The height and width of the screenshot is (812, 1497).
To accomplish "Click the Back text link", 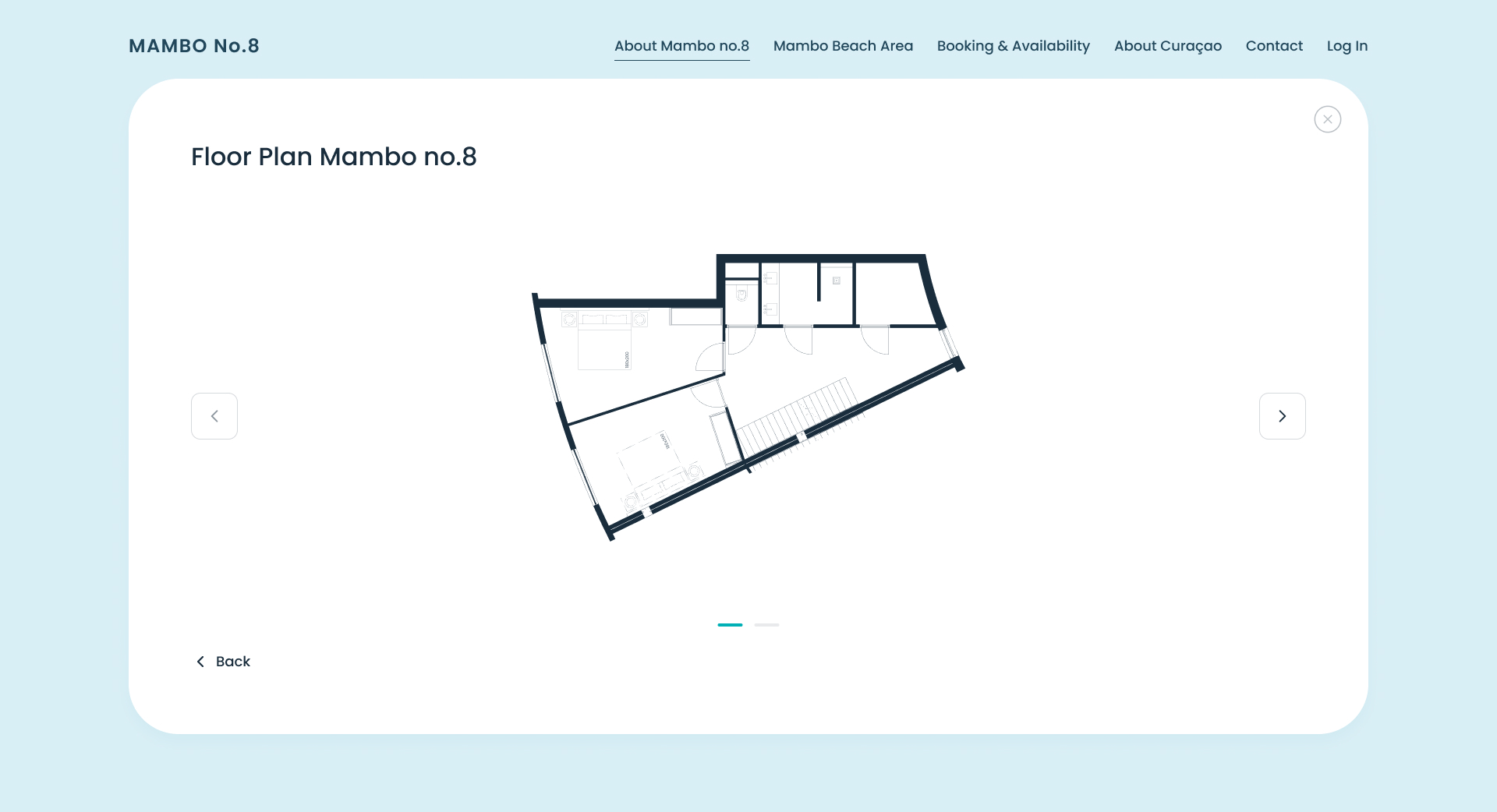I will 232,662.
